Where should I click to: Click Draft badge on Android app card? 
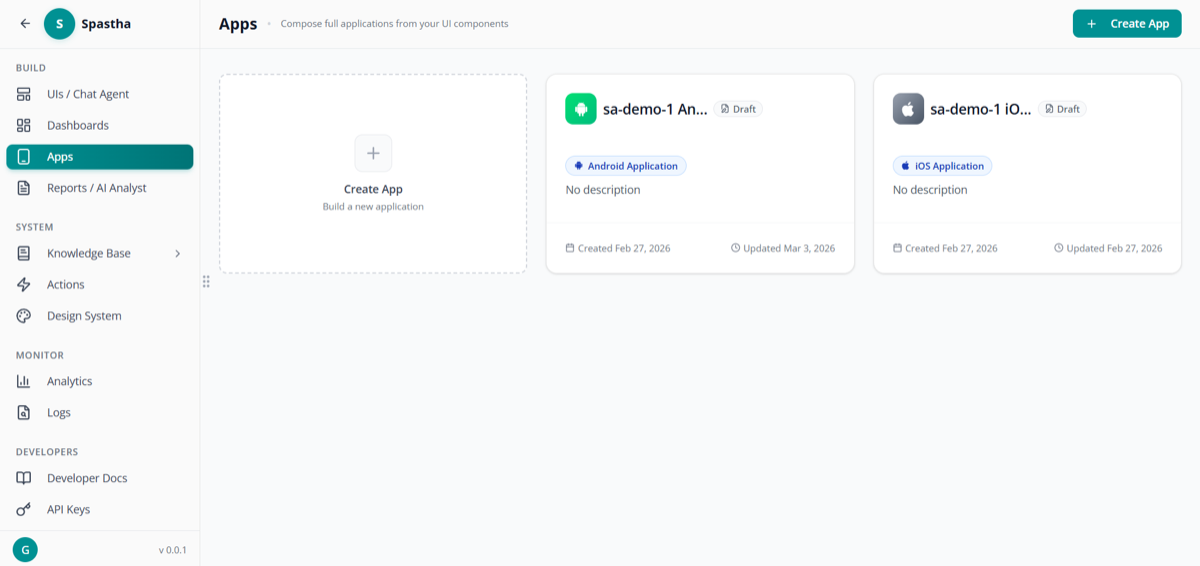(738, 109)
